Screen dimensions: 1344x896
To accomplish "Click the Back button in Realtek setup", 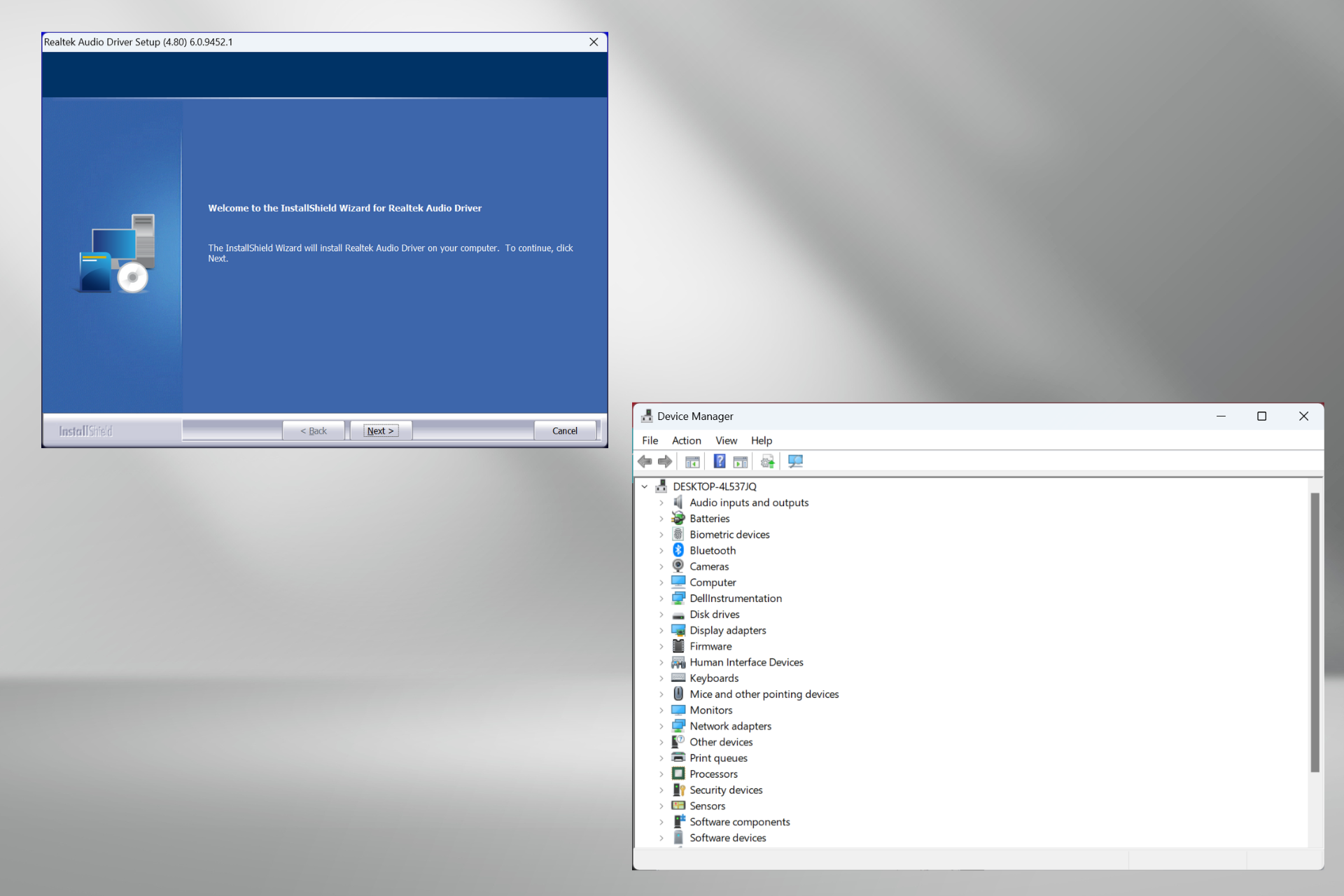I will pyautogui.click(x=314, y=430).
